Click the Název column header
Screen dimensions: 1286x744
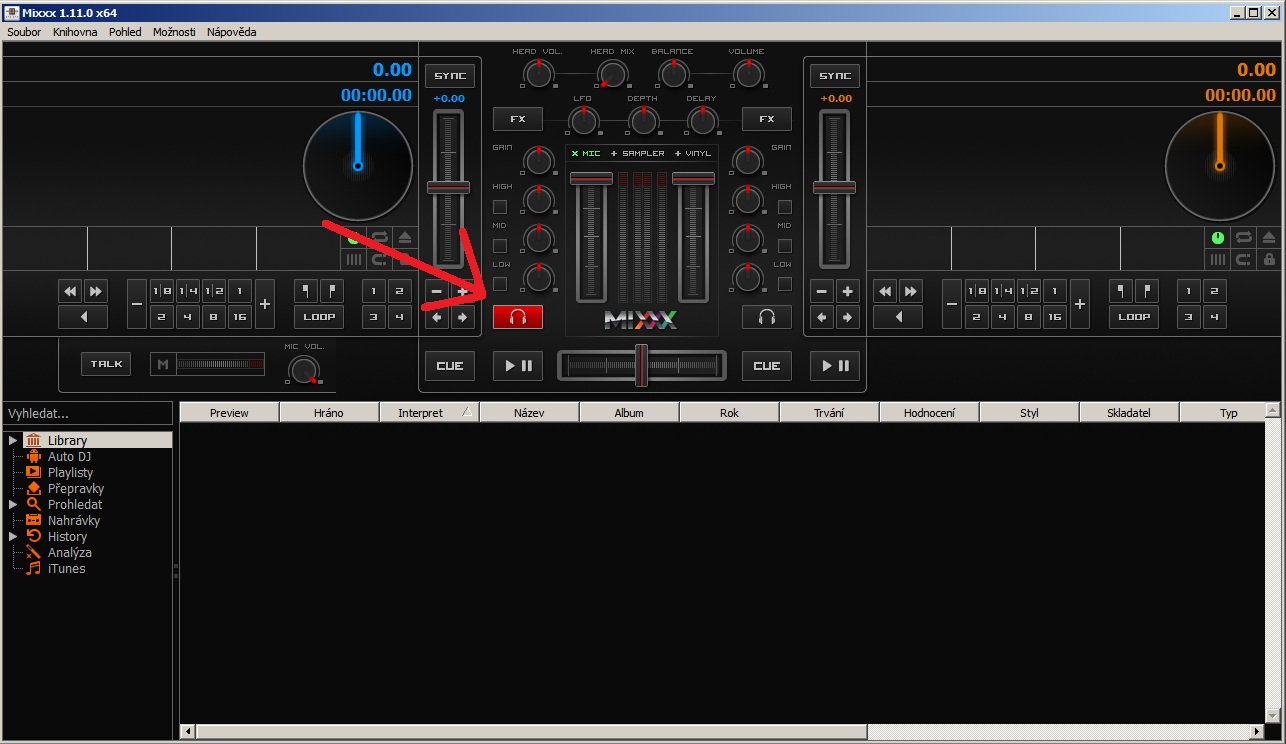point(529,413)
